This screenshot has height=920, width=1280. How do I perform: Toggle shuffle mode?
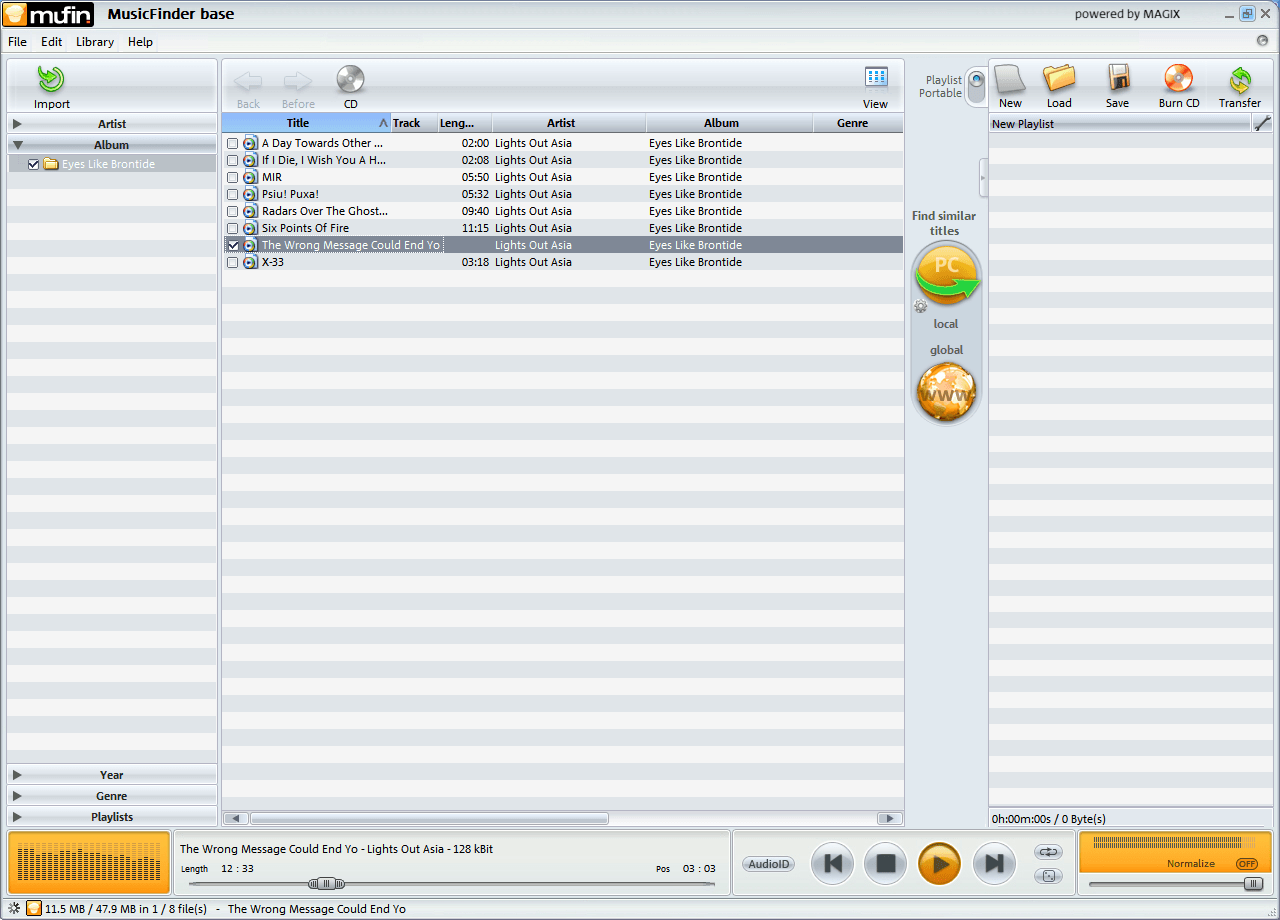tap(1048, 876)
